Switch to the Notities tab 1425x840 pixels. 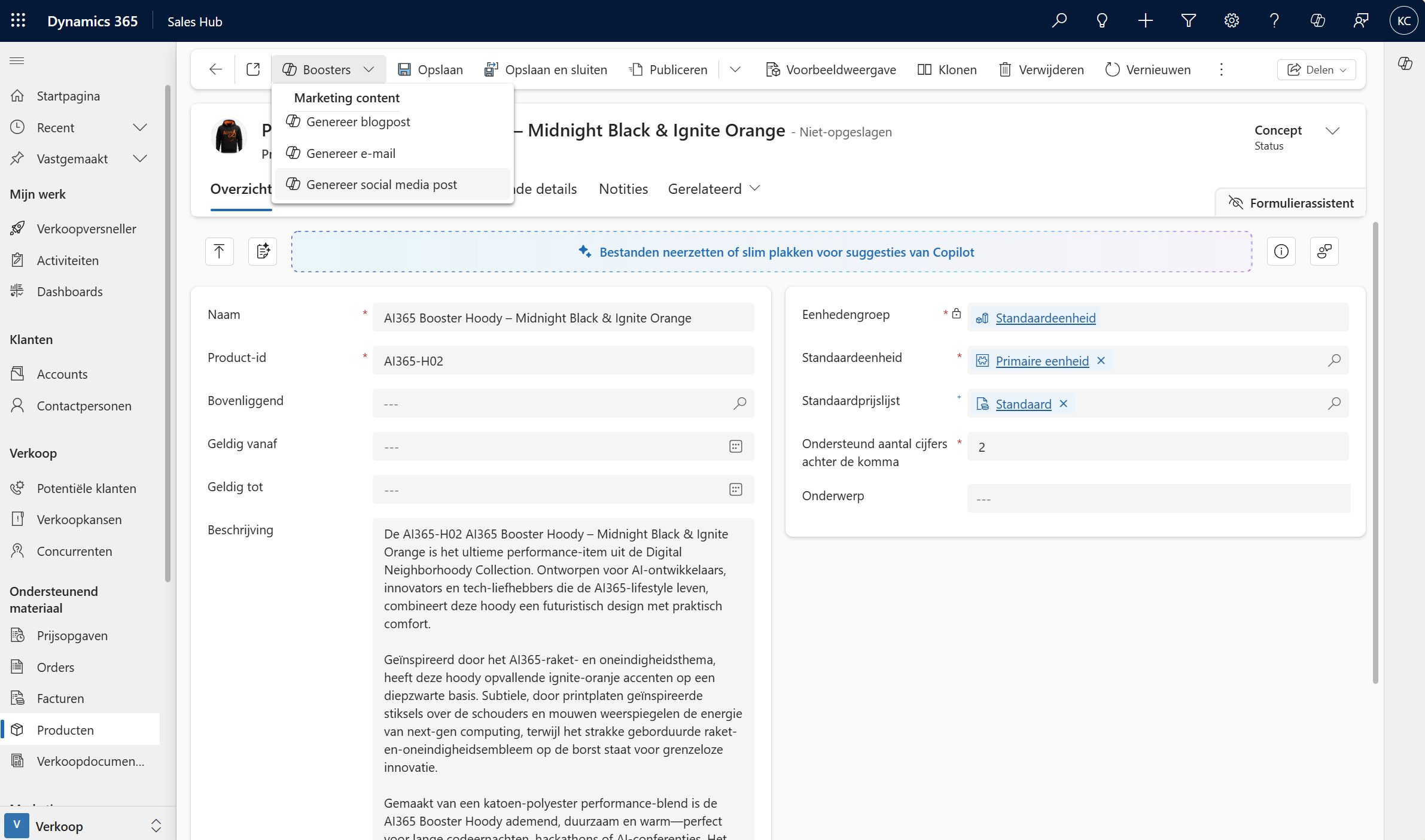tap(623, 189)
